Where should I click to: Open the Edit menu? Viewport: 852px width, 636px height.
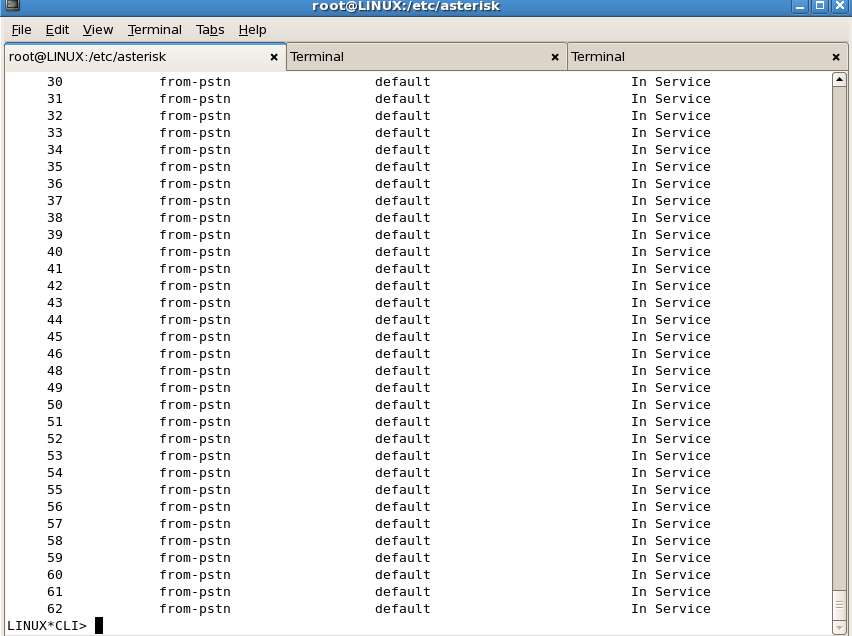pyautogui.click(x=57, y=30)
